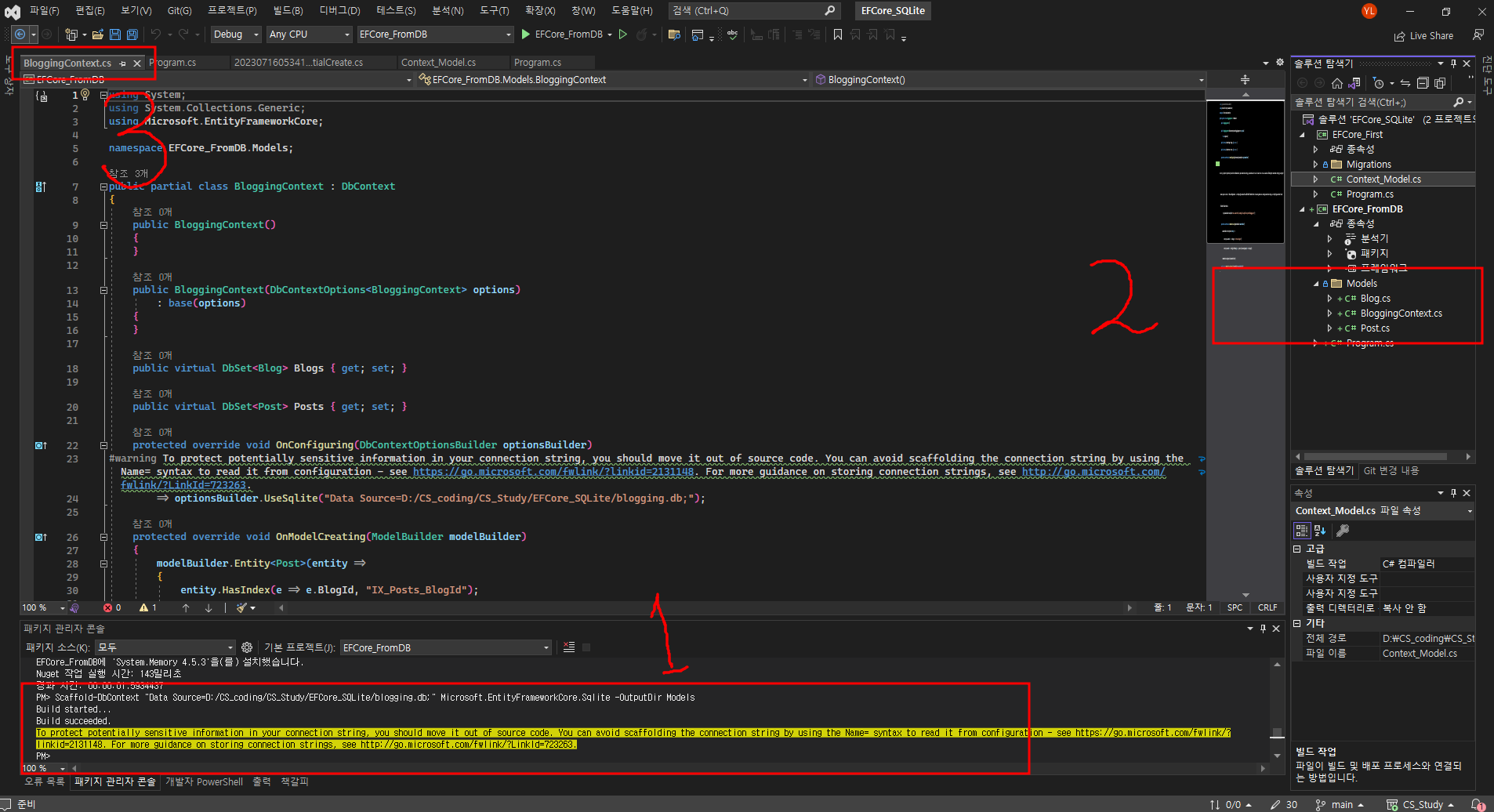Open 파일(F) menu
The height and width of the screenshot is (812, 1494).
(44, 10)
